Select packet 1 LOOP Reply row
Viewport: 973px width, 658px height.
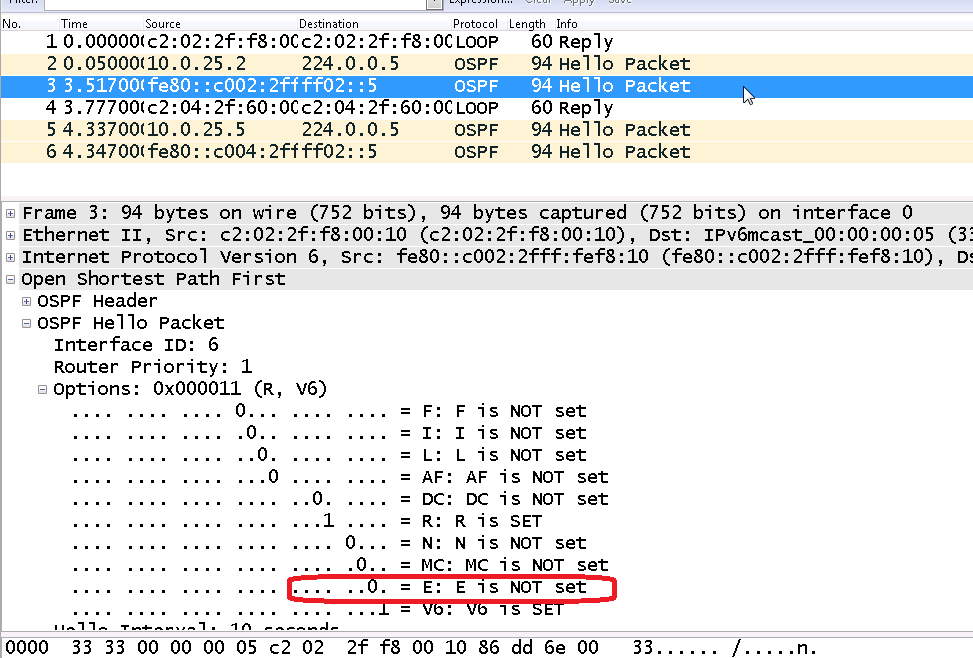coord(486,42)
